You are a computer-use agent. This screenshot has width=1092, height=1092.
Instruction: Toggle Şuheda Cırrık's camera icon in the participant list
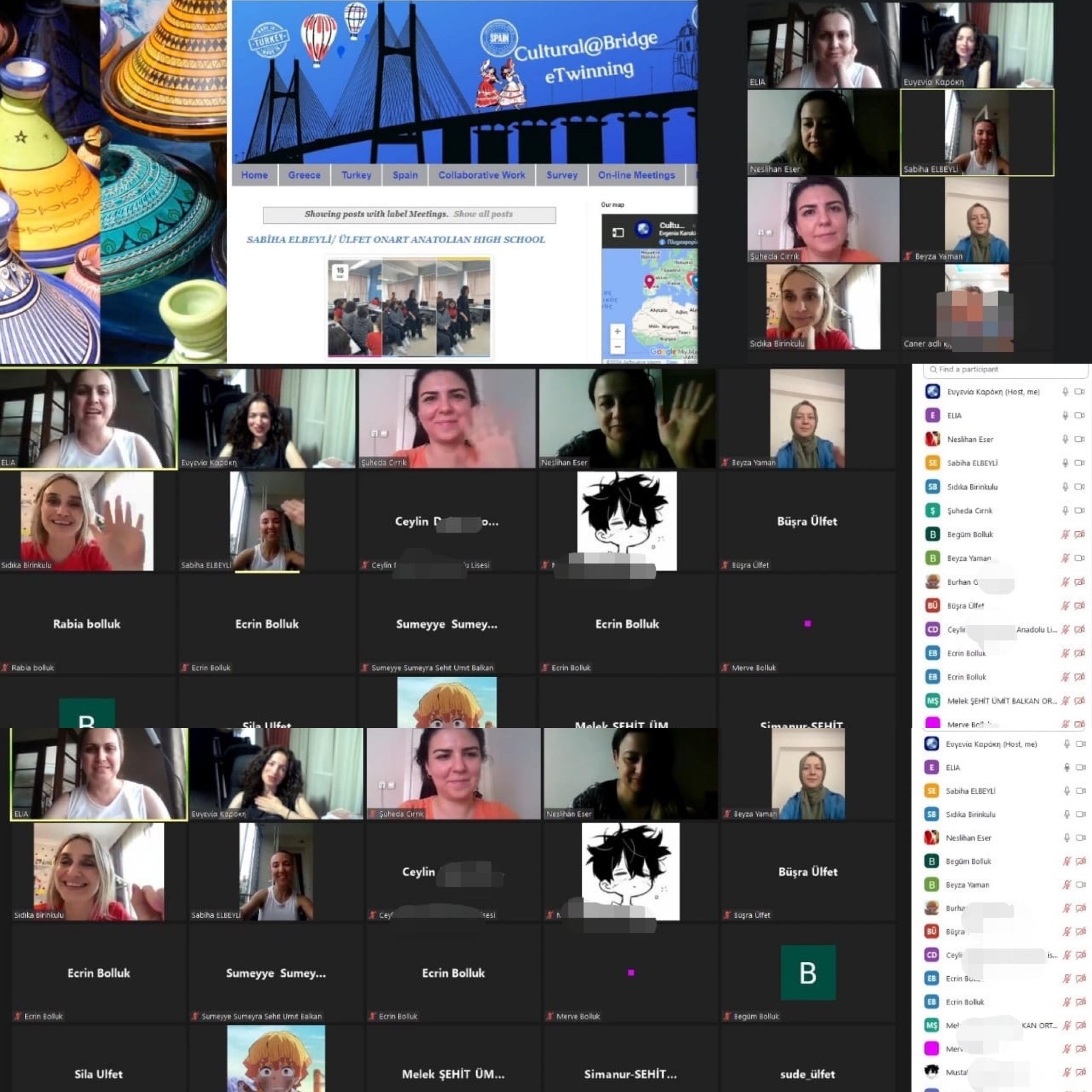1079,510
